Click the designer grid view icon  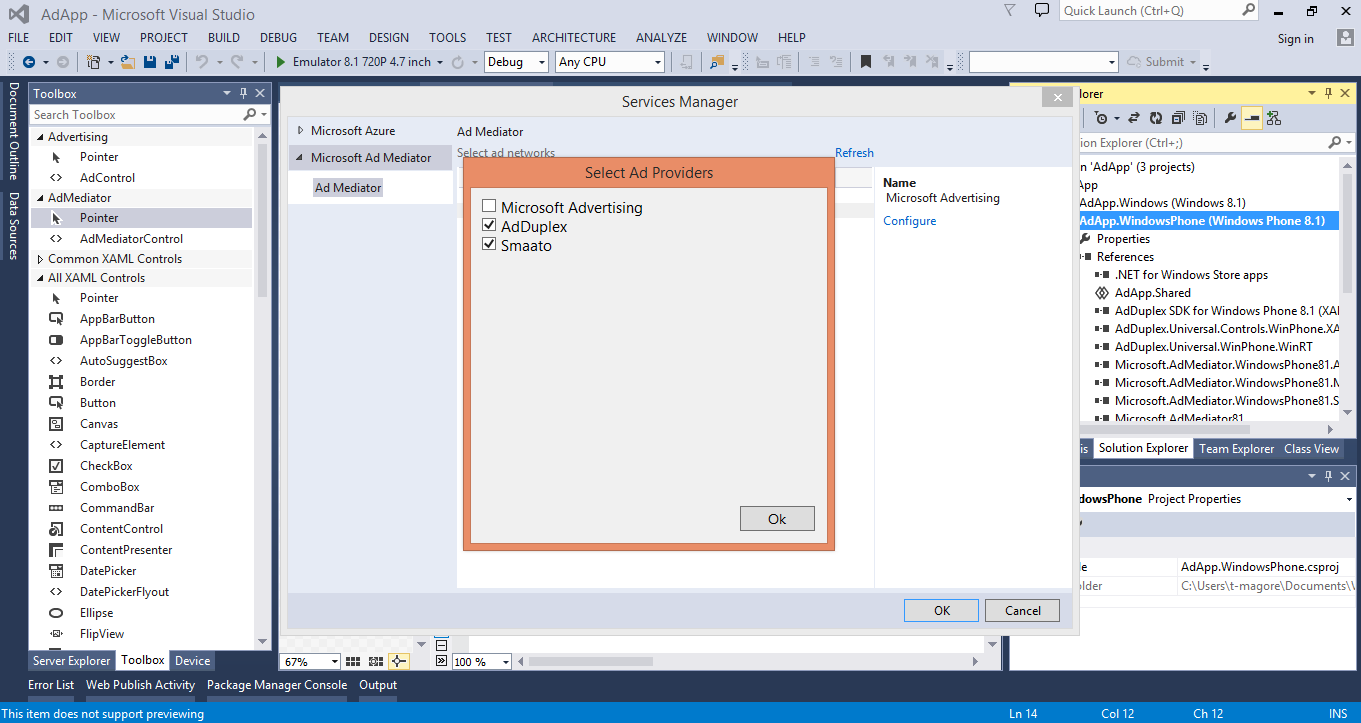[353, 661]
